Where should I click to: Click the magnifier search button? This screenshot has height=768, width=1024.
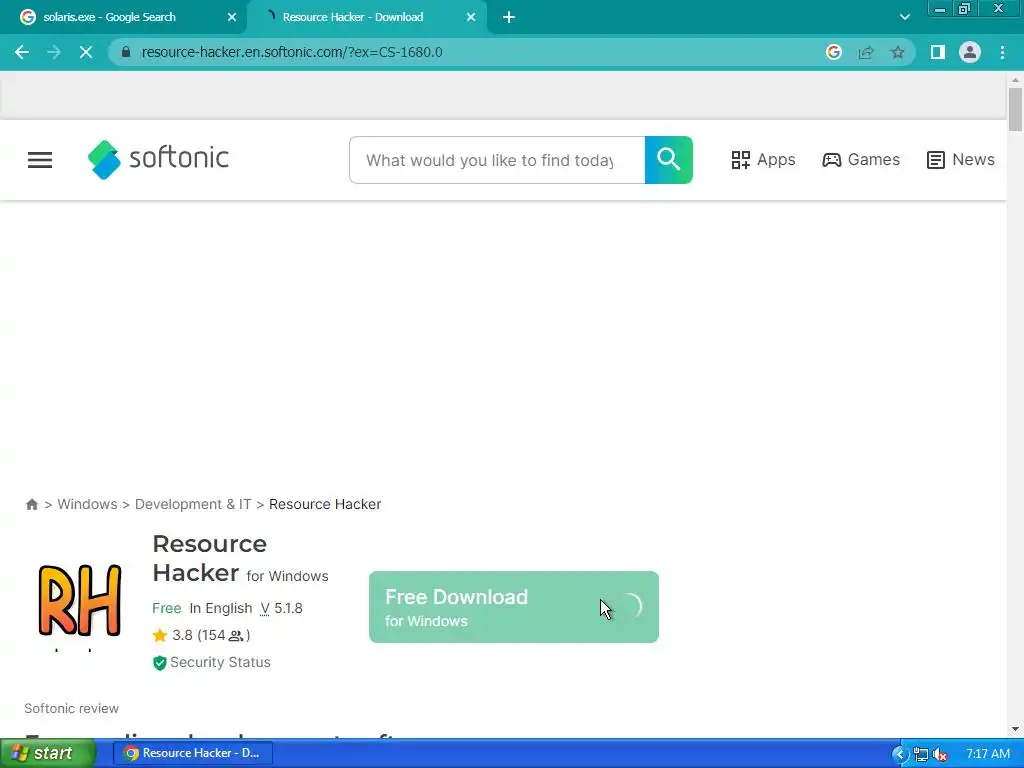pos(669,160)
